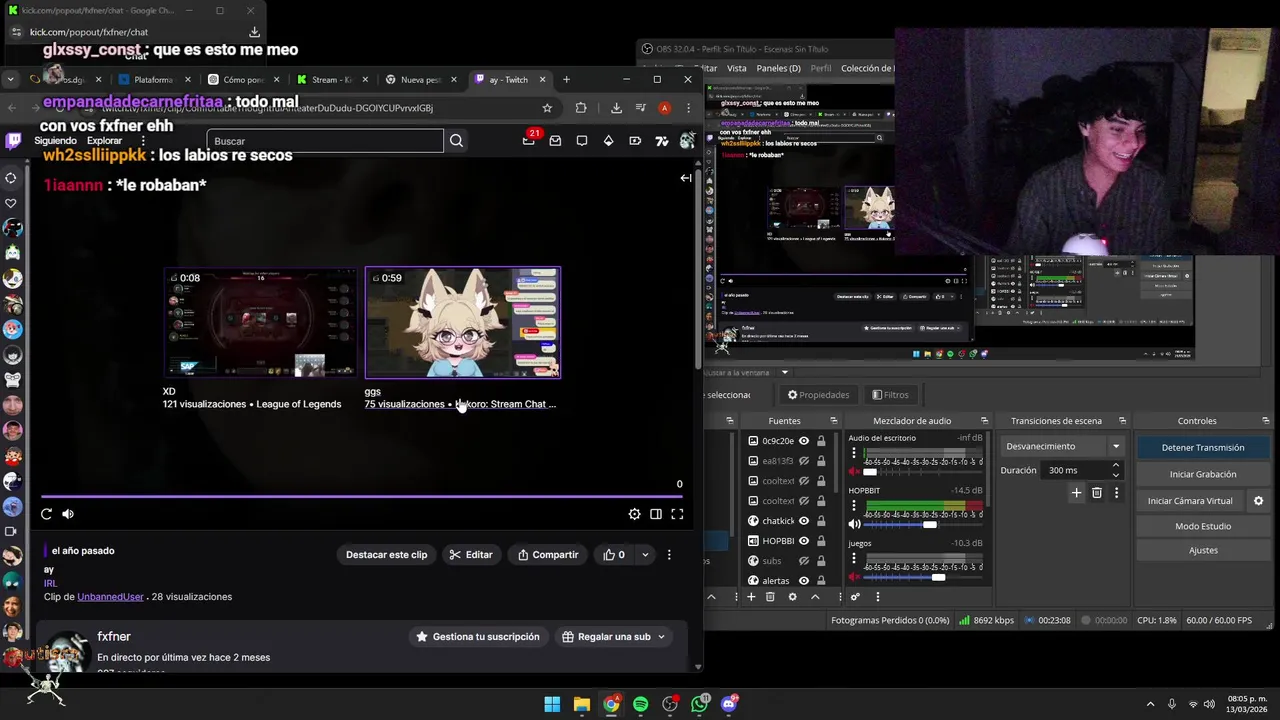Switch to the Nueva pestaña tab
Image resolution: width=1280 pixels, height=720 pixels.
click(x=420, y=80)
